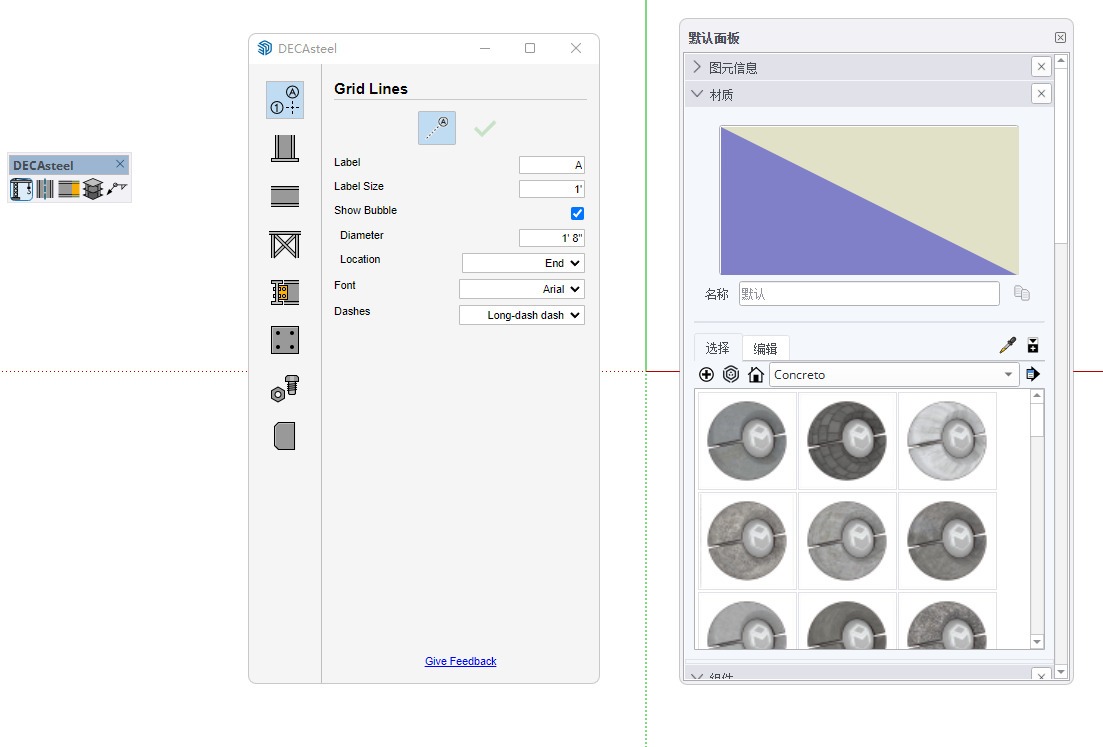
Task: Click the beam connection icon in sidebar
Action: (285, 292)
